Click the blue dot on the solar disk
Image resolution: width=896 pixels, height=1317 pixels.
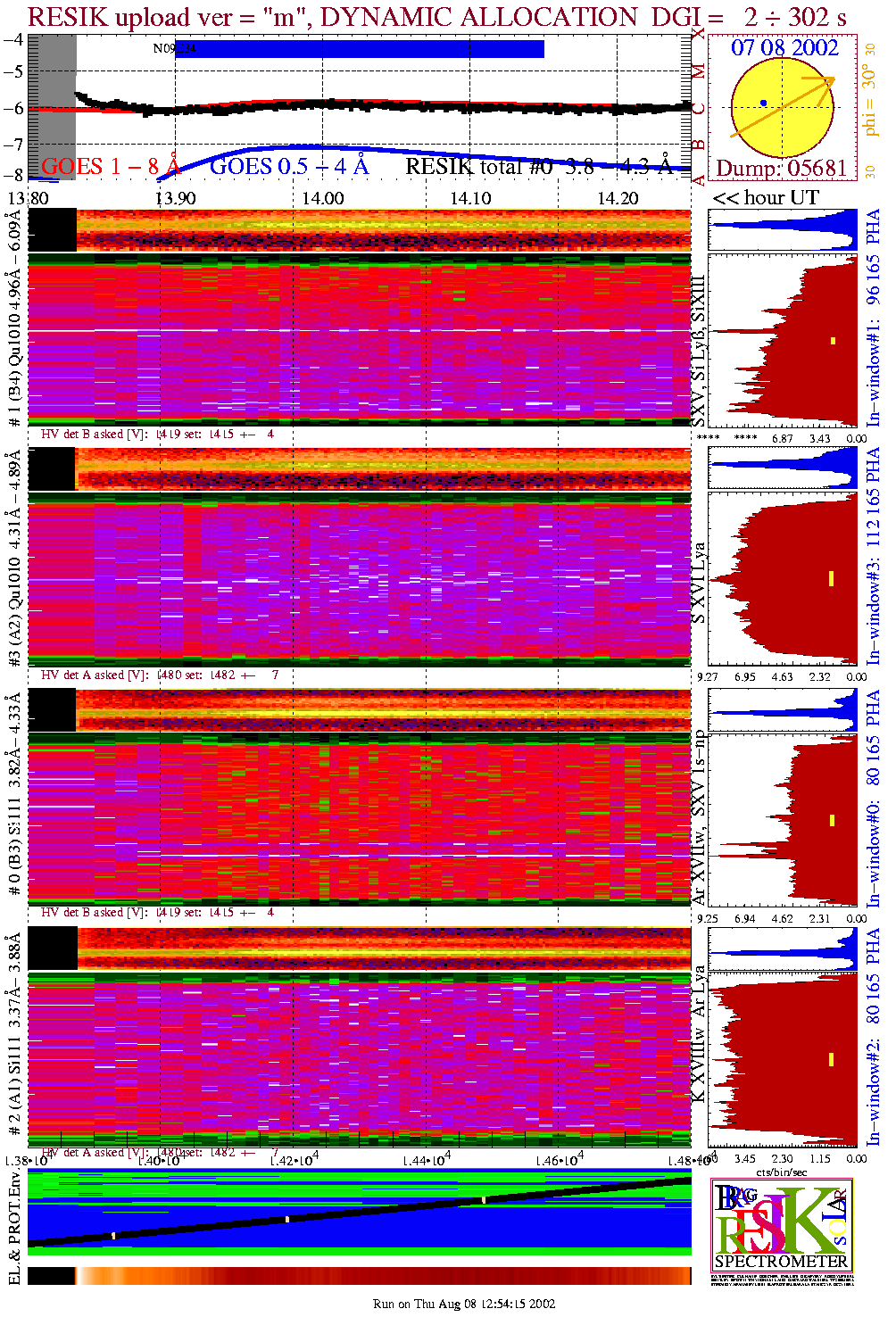(x=763, y=104)
